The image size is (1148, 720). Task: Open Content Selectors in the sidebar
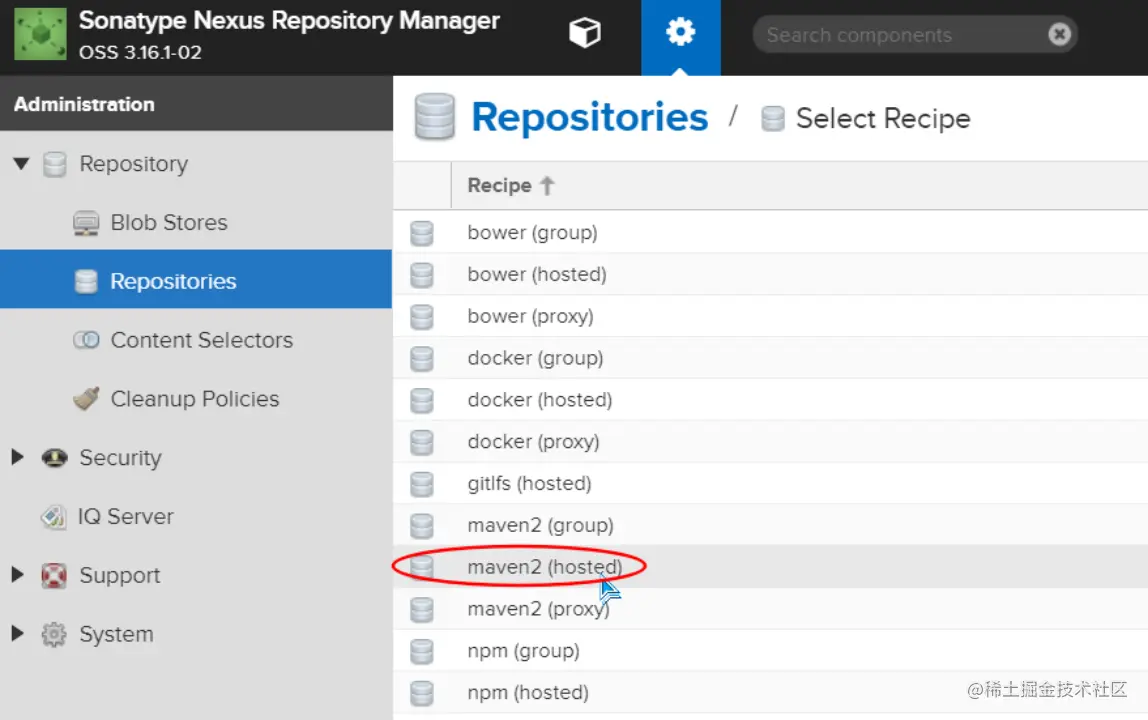(x=201, y=340)
